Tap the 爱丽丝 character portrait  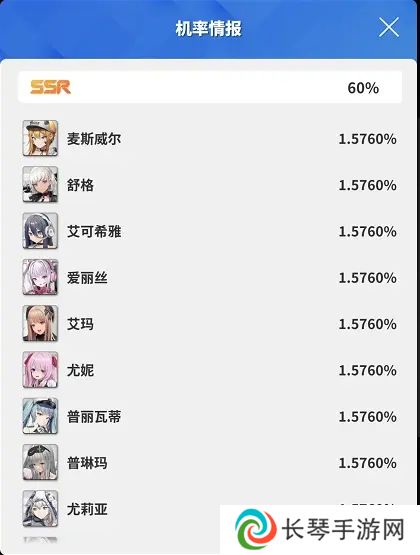click(x=40, y=278)
